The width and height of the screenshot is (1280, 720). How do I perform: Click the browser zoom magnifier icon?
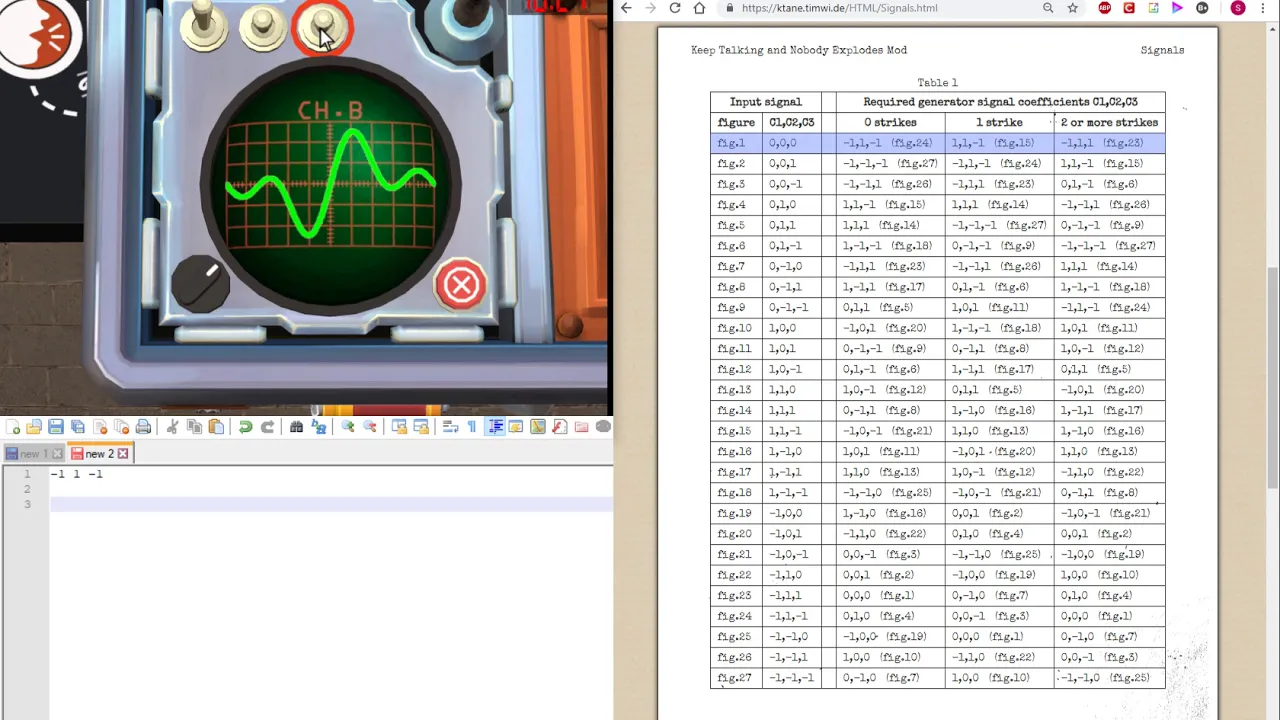1048,8
